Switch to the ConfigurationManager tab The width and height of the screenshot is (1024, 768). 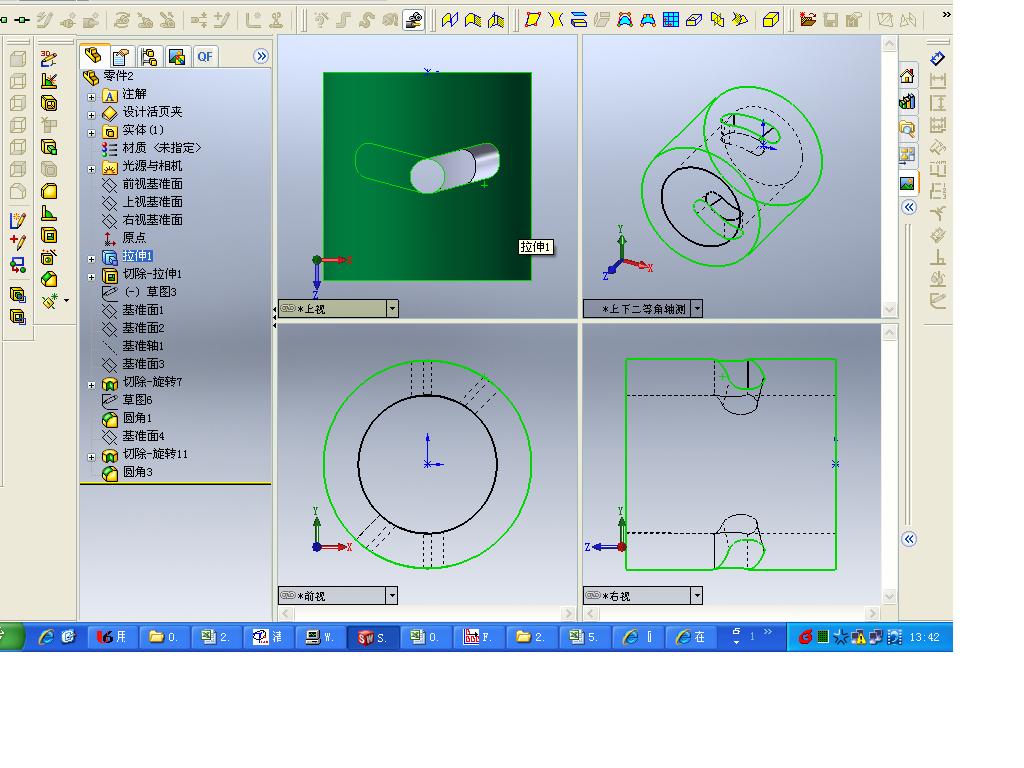pos(149,57)
